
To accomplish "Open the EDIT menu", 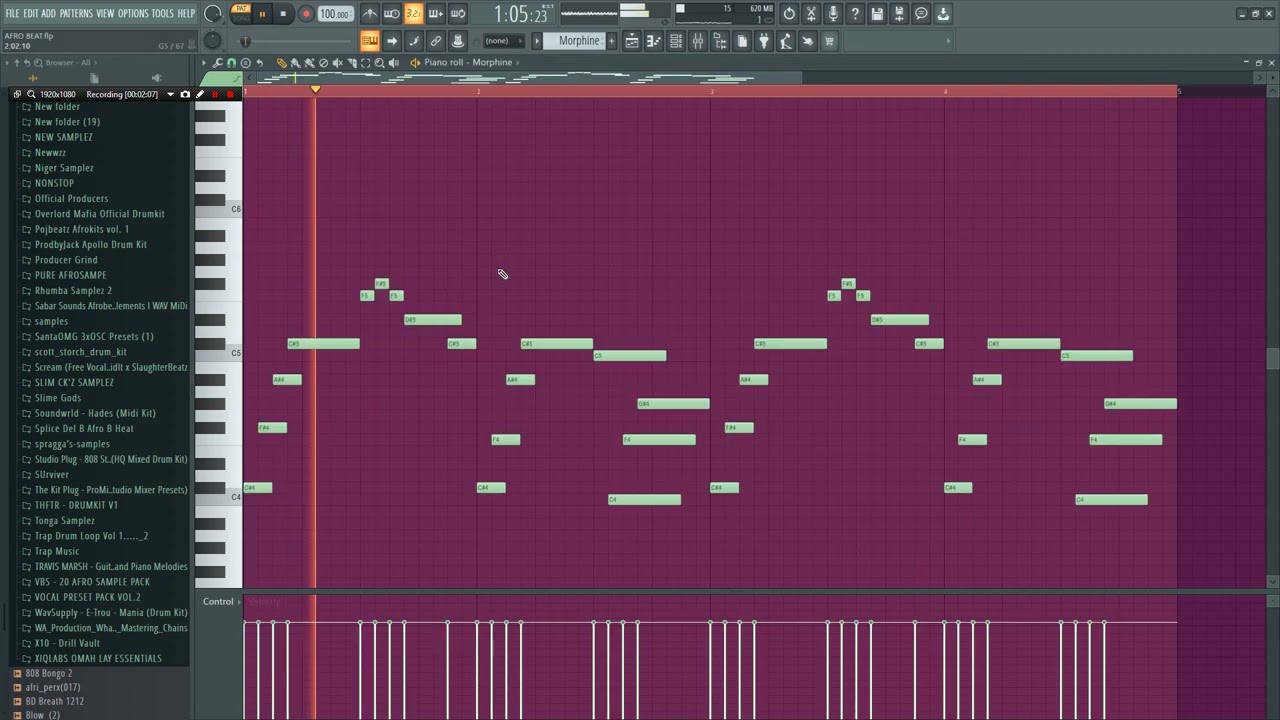I will tap(31, 13).
